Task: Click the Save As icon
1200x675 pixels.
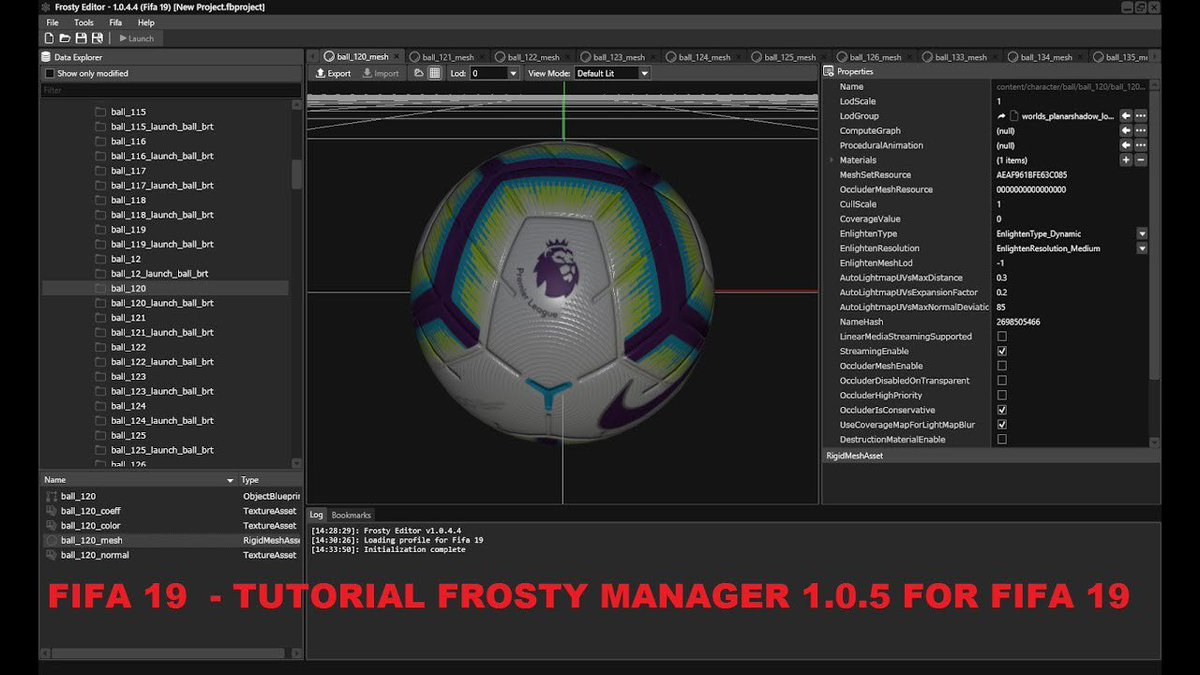Action: (x=96, y=37)
